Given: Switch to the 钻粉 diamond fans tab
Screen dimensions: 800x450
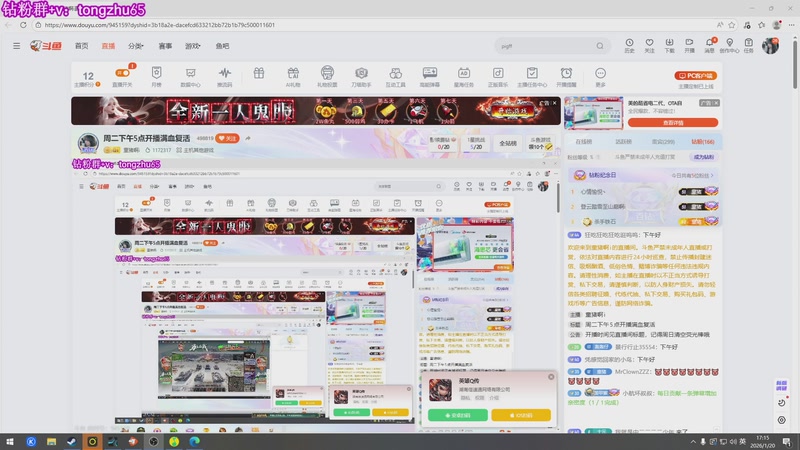Looking at the screenshot, I should click(703, 141).
